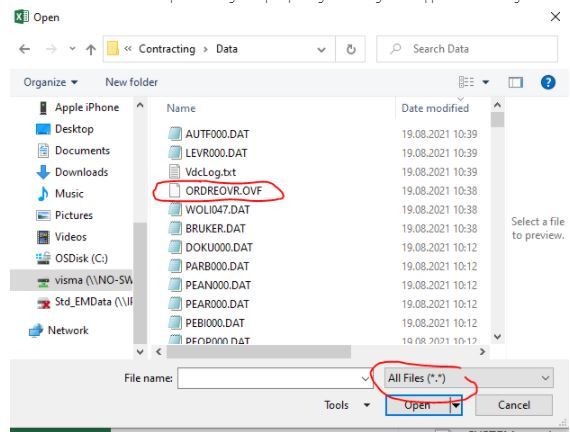Click the Data breadcrumb segment
The width and height of the screenshot is (570, 432).
tap(227, 49)
